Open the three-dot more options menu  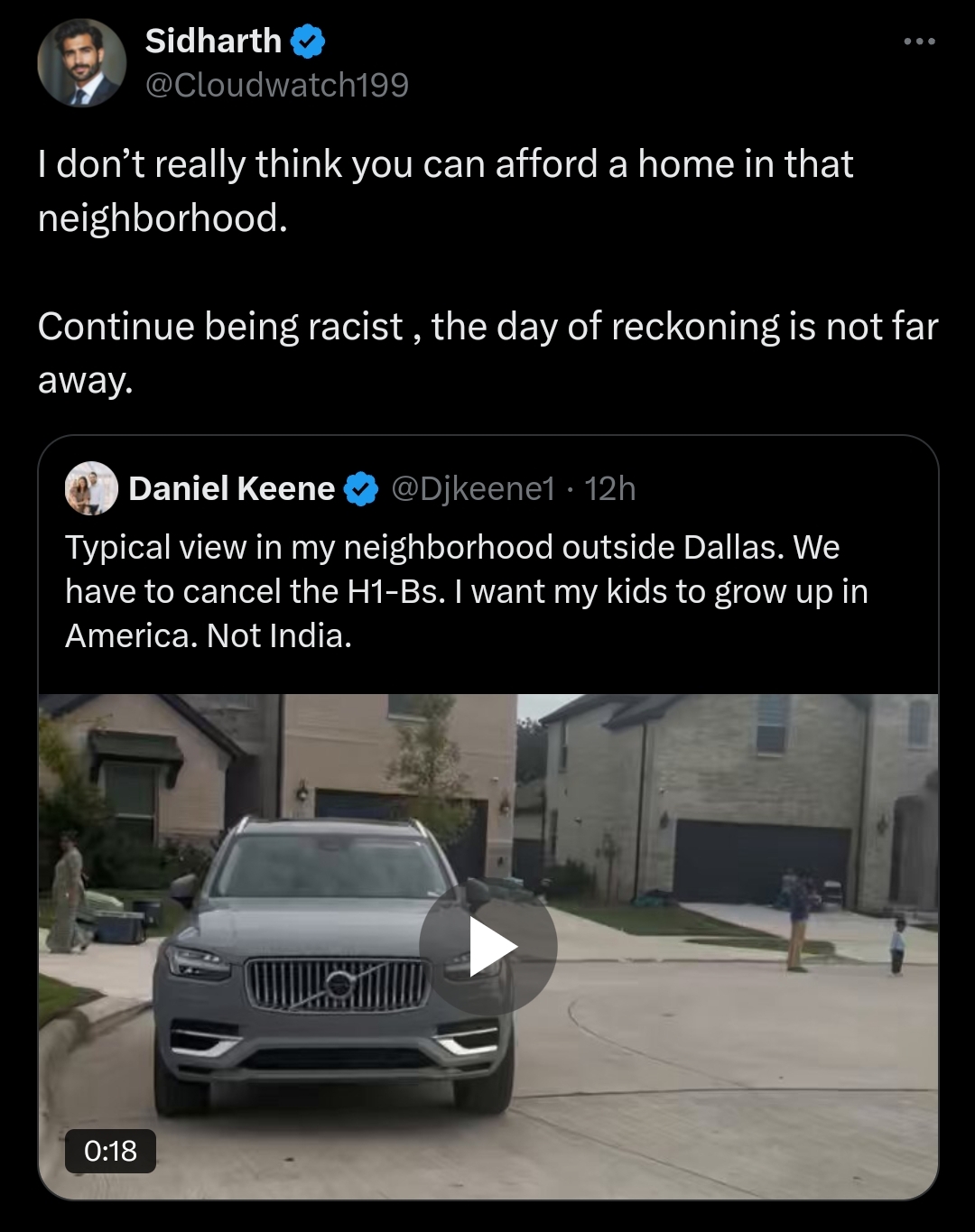[x=919, y=42]
